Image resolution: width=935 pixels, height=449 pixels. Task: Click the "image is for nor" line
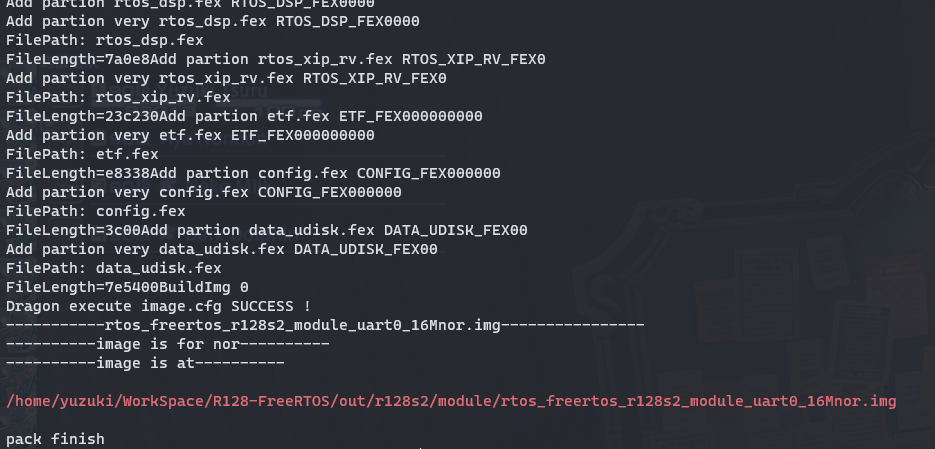[167, 344]
